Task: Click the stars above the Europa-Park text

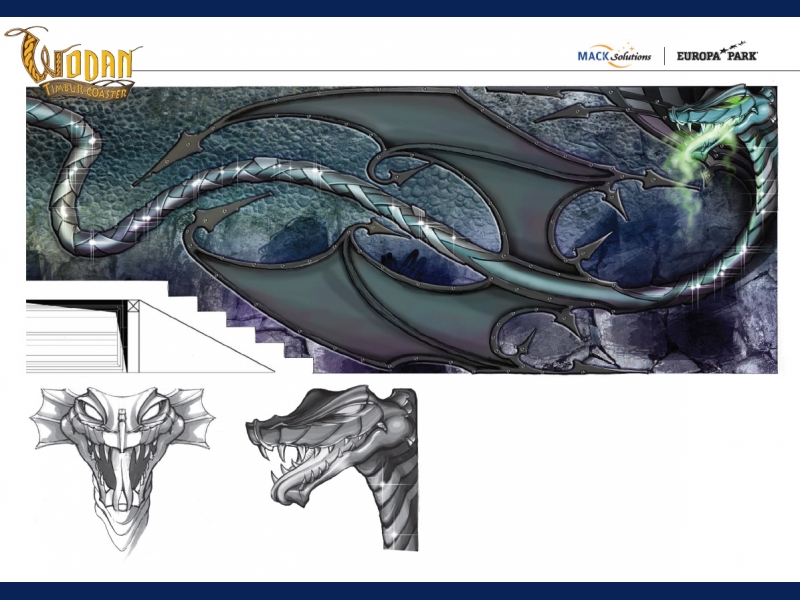Action: point(735,46)
